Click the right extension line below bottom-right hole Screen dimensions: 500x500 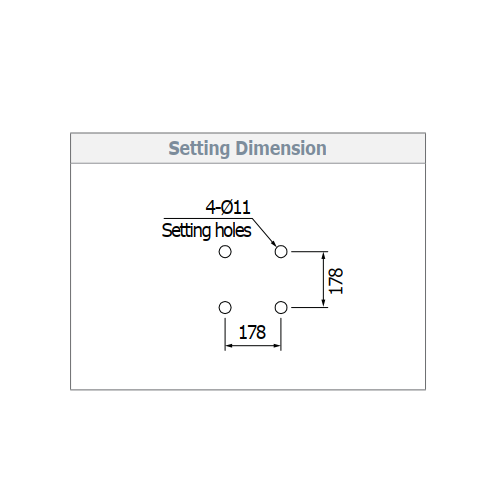click(281, 334)
